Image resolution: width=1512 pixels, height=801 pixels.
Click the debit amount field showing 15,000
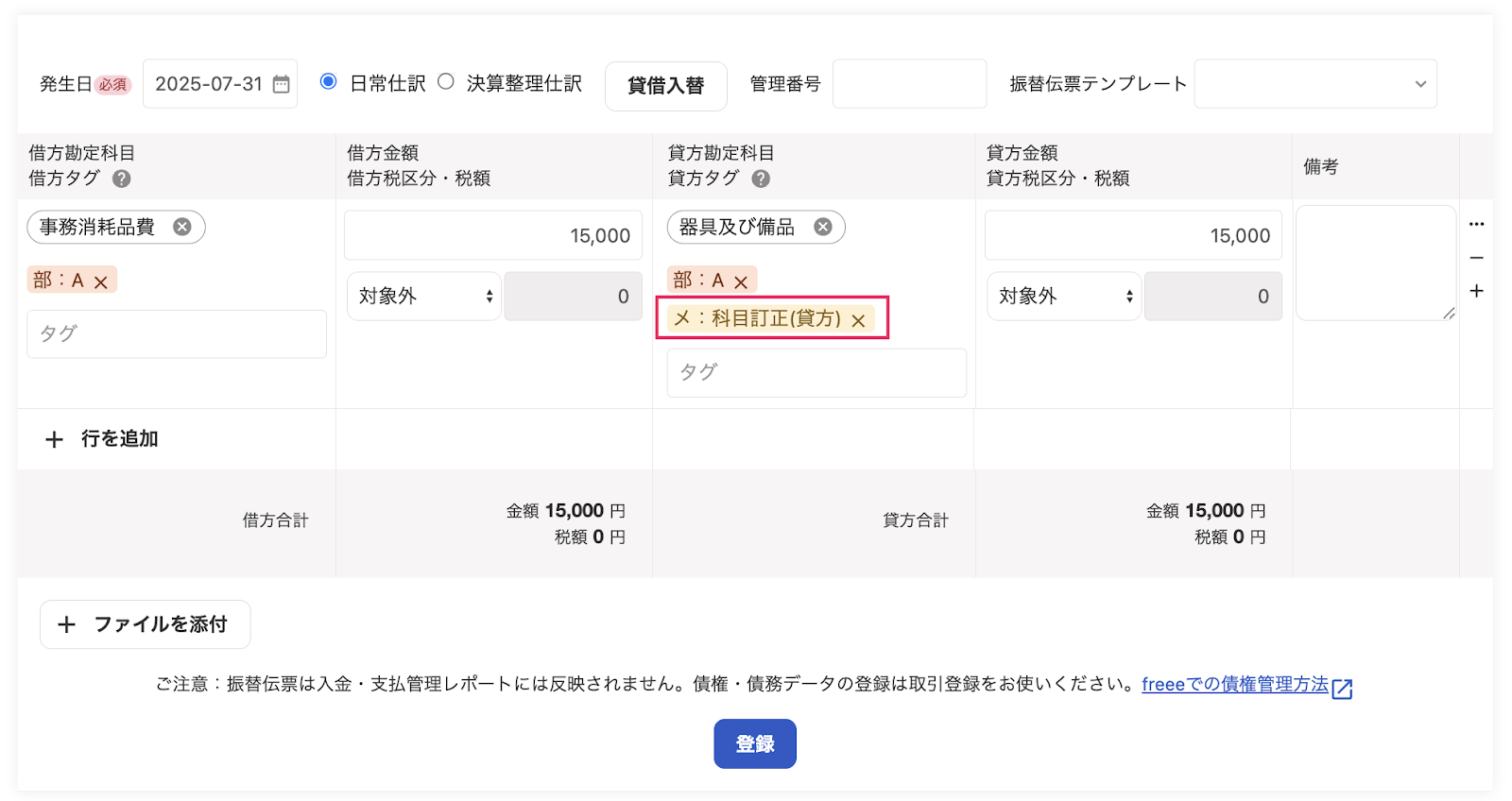coord(493,235)
